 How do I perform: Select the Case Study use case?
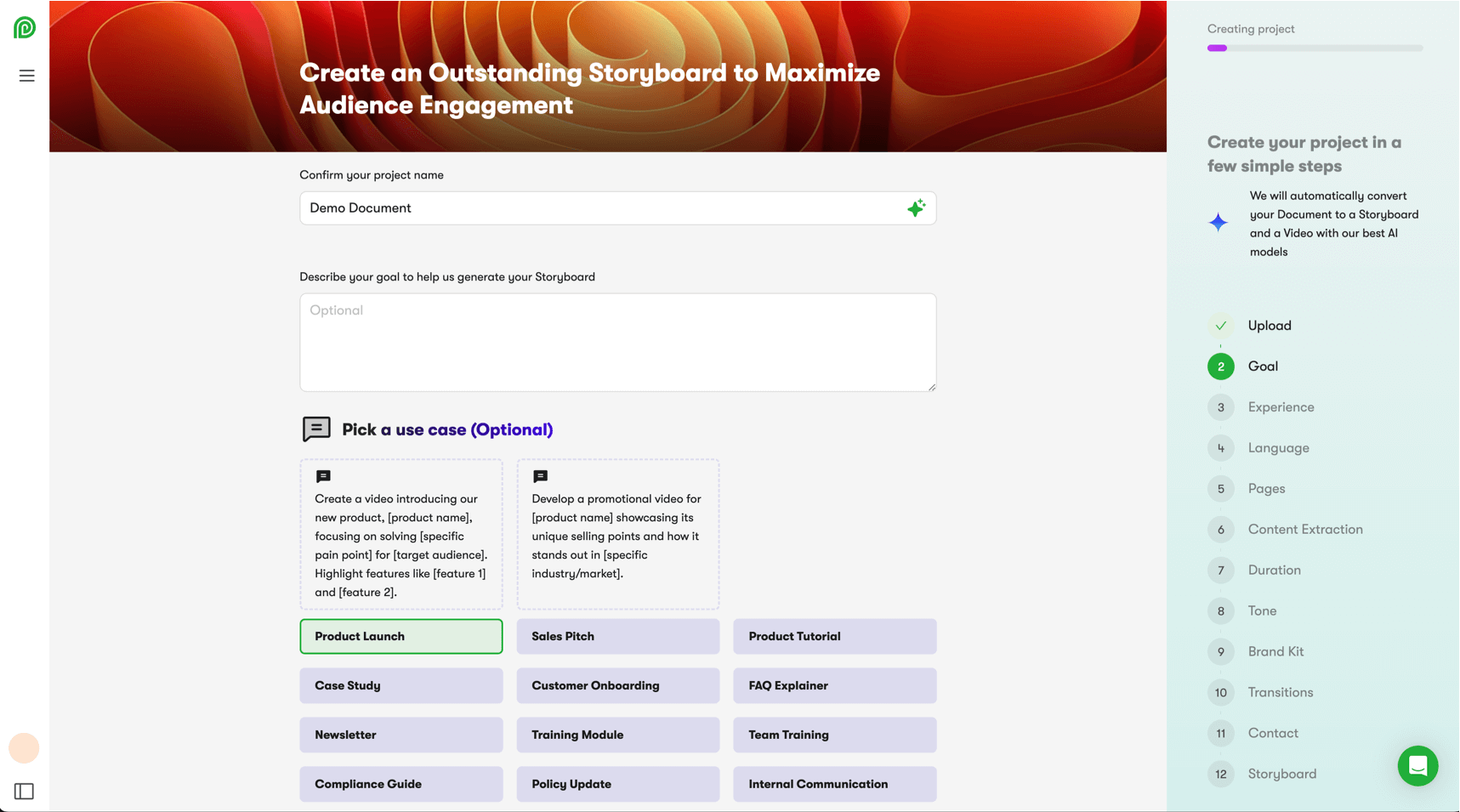401,686
